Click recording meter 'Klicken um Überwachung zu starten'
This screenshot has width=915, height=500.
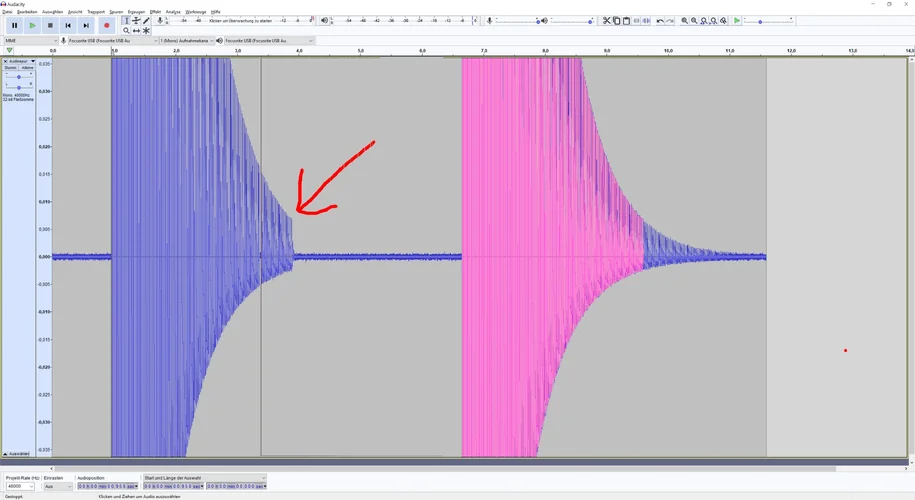pyautogui.click(x=240, y=20)
